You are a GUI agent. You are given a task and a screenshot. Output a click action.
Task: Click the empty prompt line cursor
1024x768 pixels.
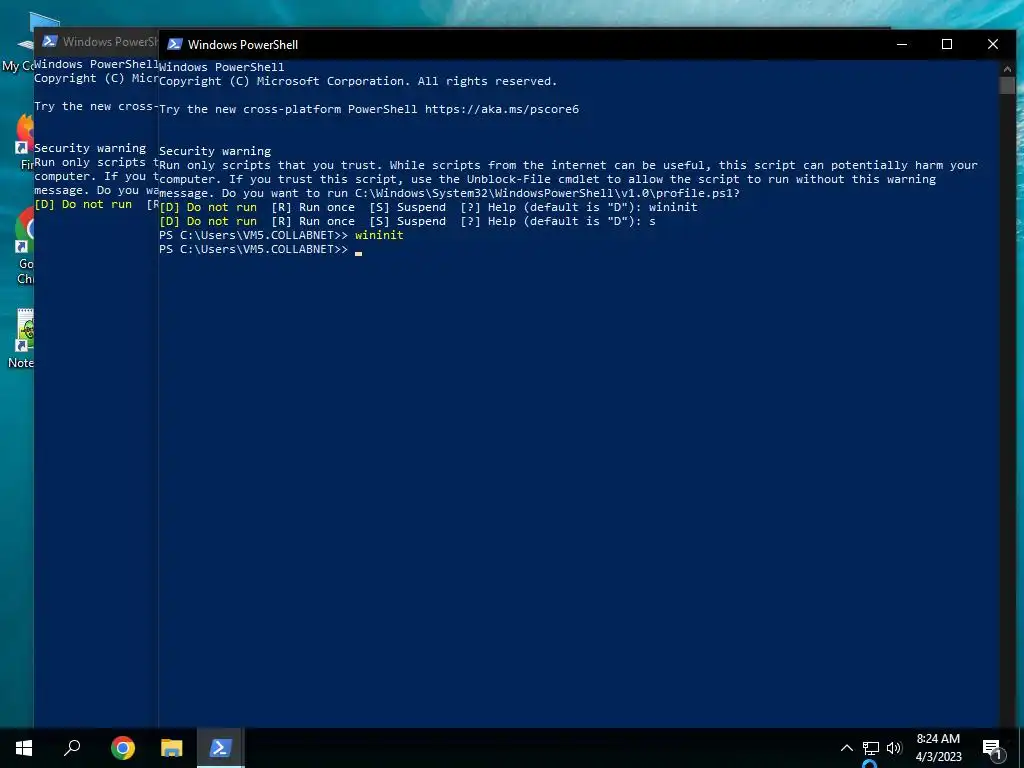359,251
